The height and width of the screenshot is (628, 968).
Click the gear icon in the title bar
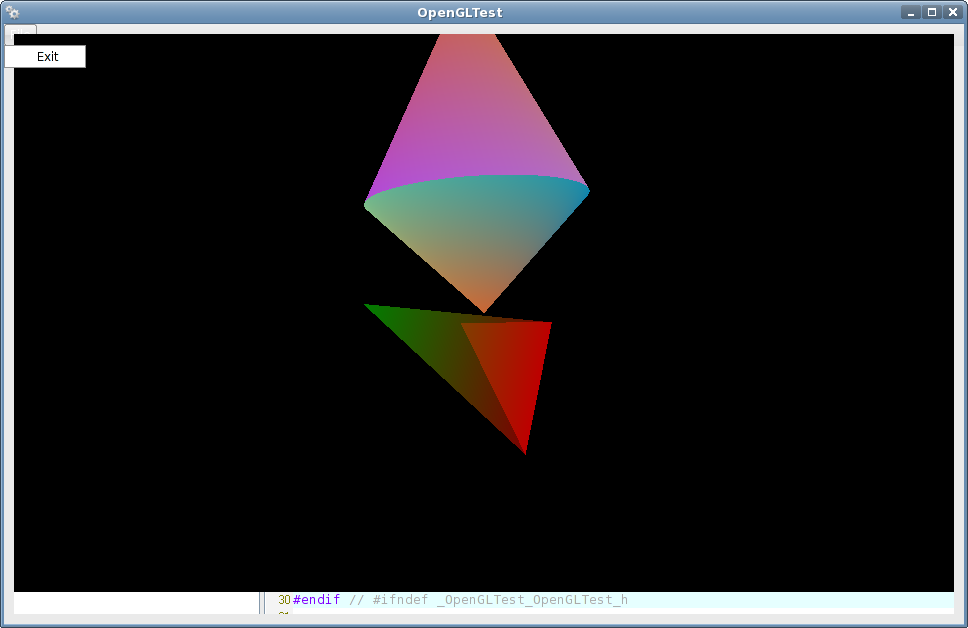[x=13, y=13]
